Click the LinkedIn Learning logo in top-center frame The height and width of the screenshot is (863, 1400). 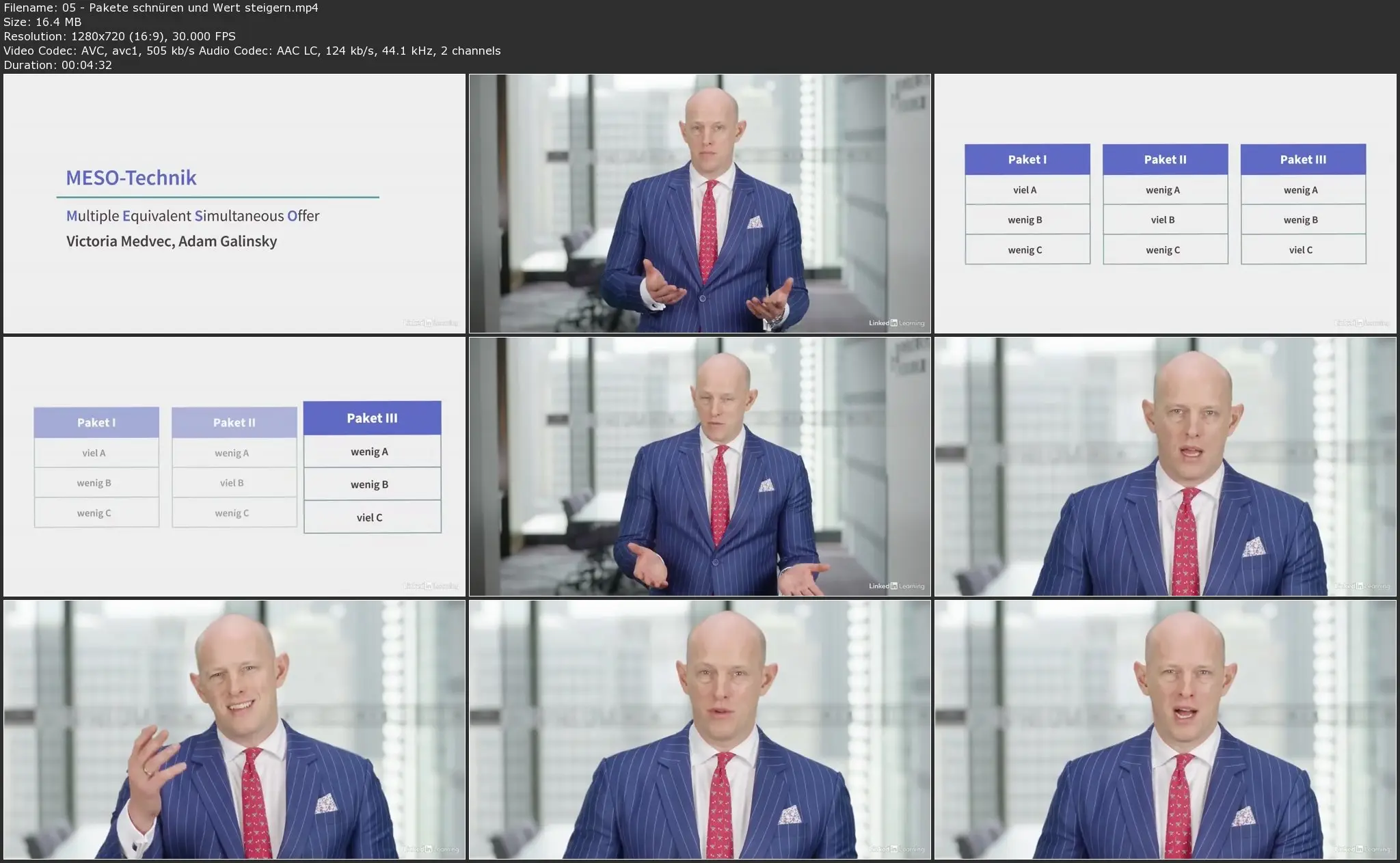896,323
